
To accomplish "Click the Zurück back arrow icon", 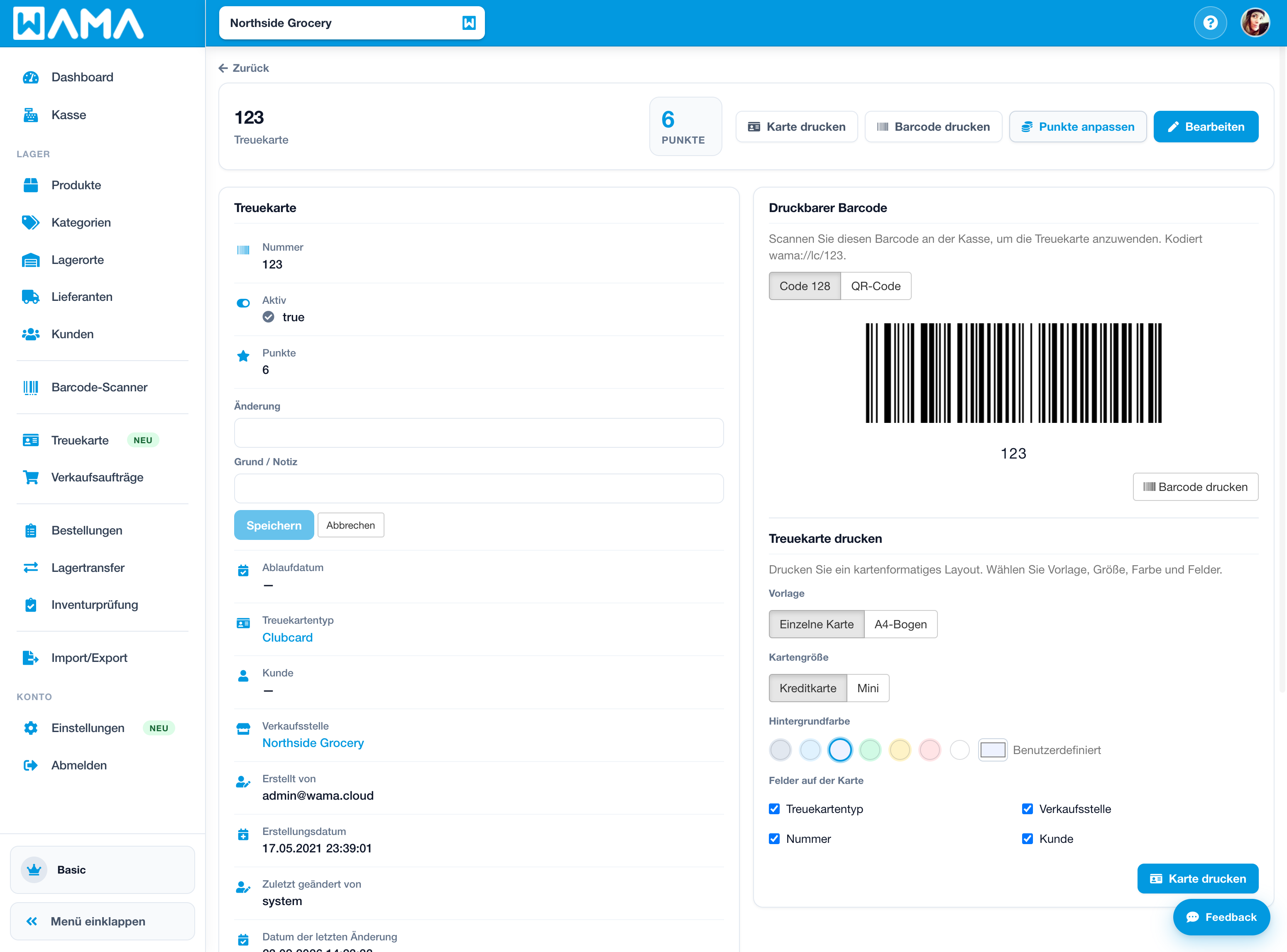I will (x=223, y=68).
